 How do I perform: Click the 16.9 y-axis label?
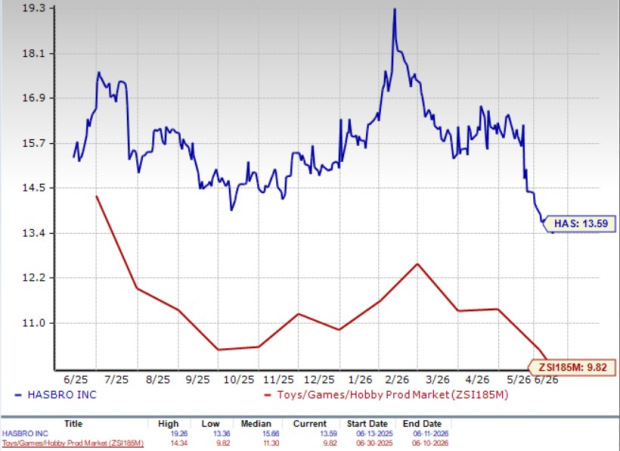coord(33,98)
